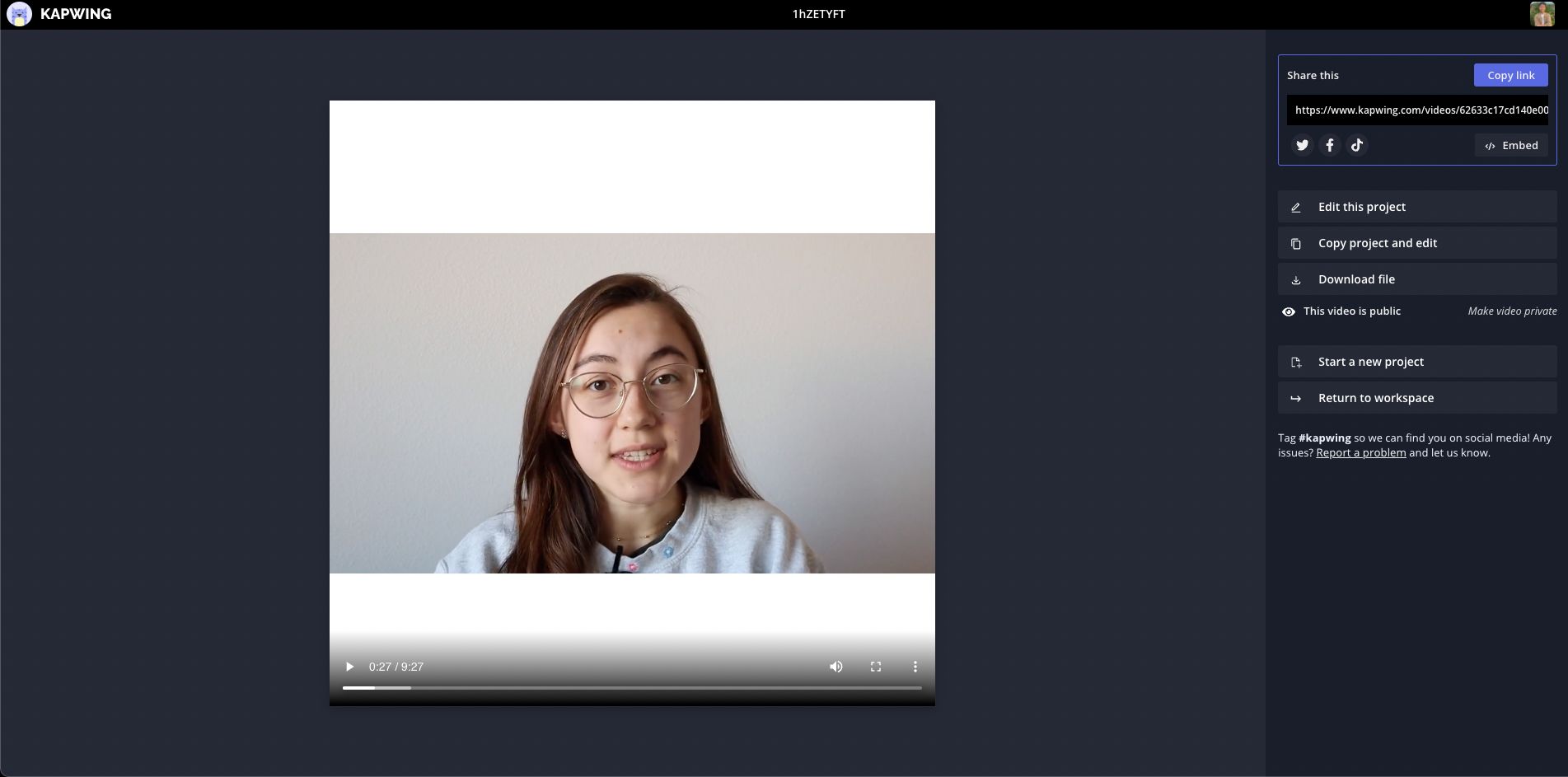The image size is (1568, 777).
Task: Play the video
Action: click(x=349, y=667)
